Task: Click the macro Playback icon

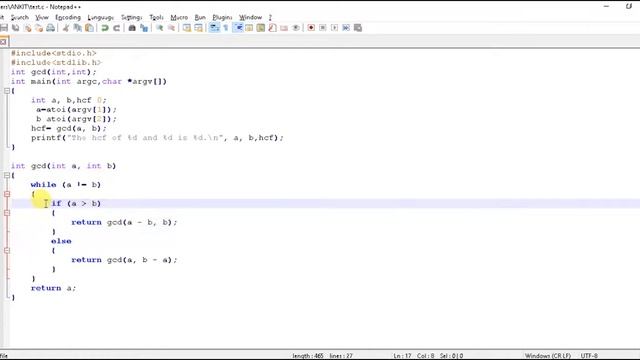Action: tap(334, 28)
